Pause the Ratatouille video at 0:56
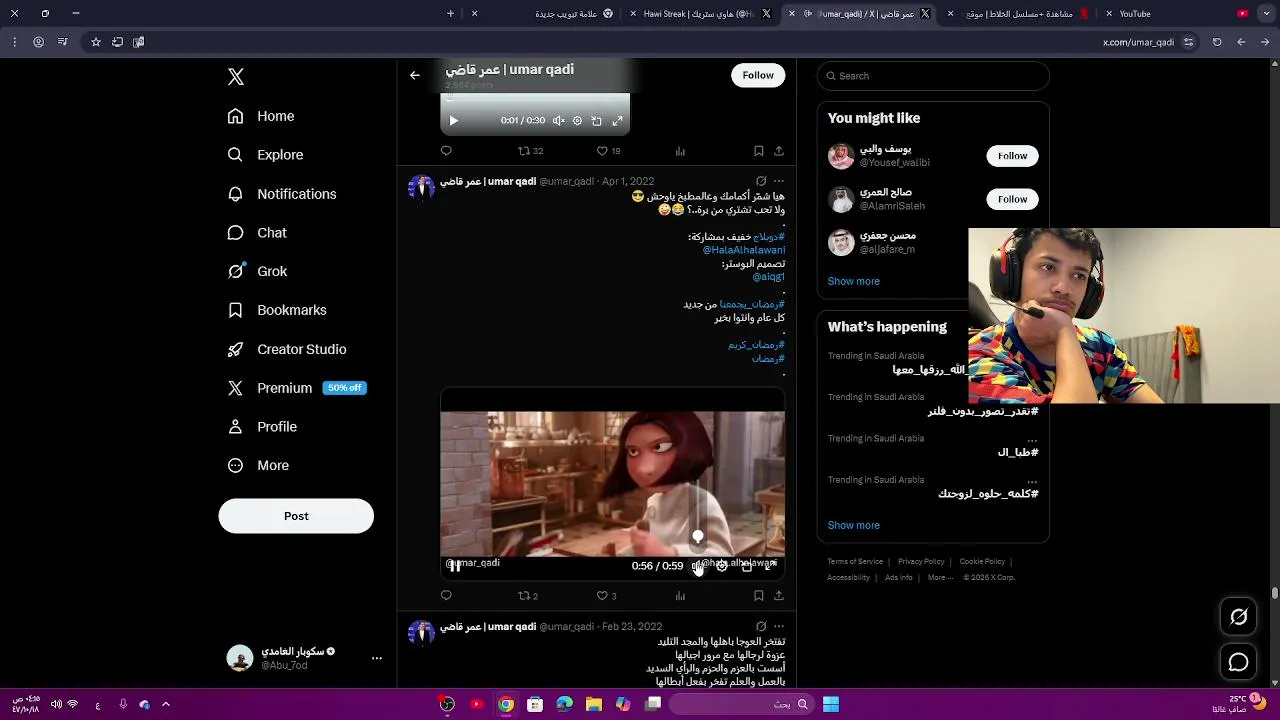 click(454, 566)
